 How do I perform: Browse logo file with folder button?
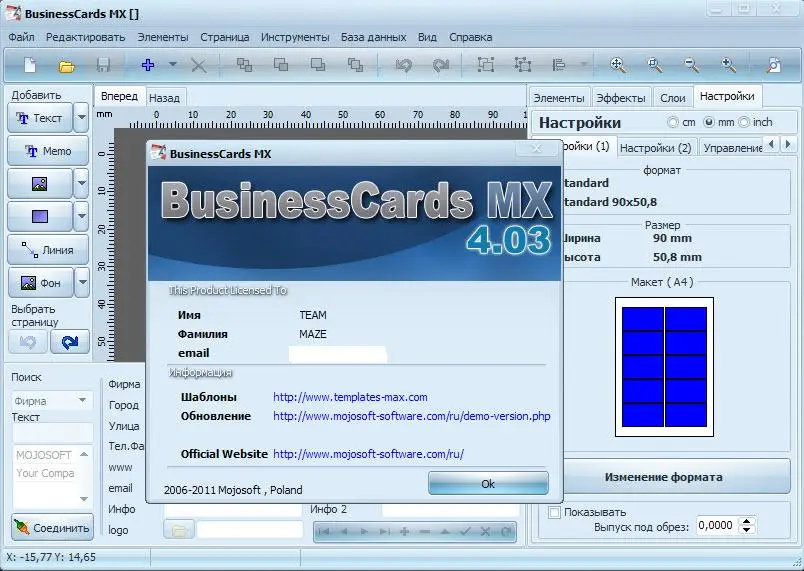tap(179, 530)
